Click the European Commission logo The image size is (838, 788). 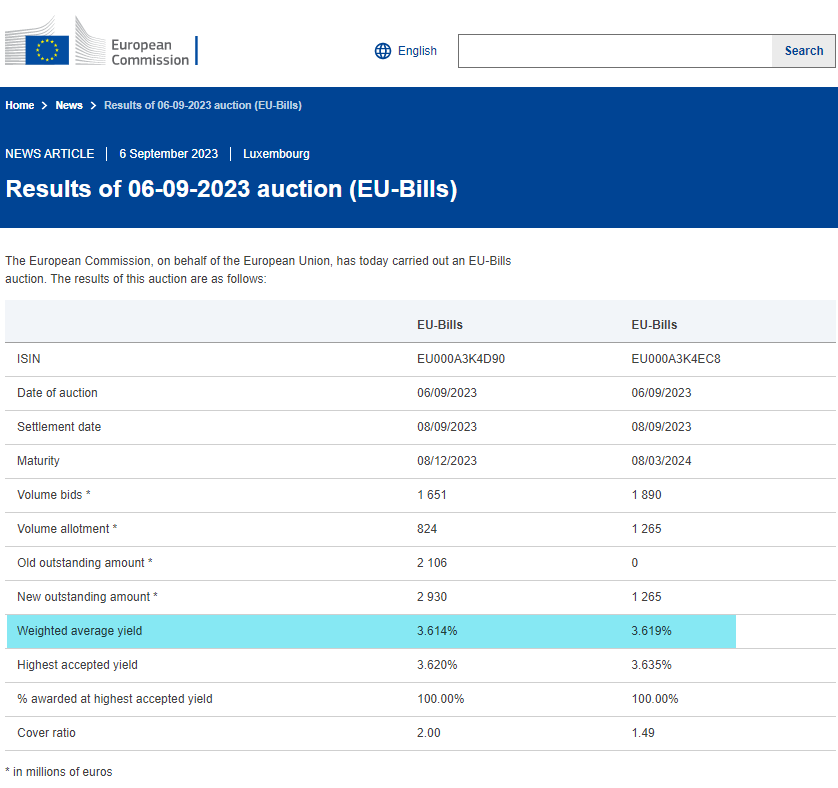click(102, 41)
